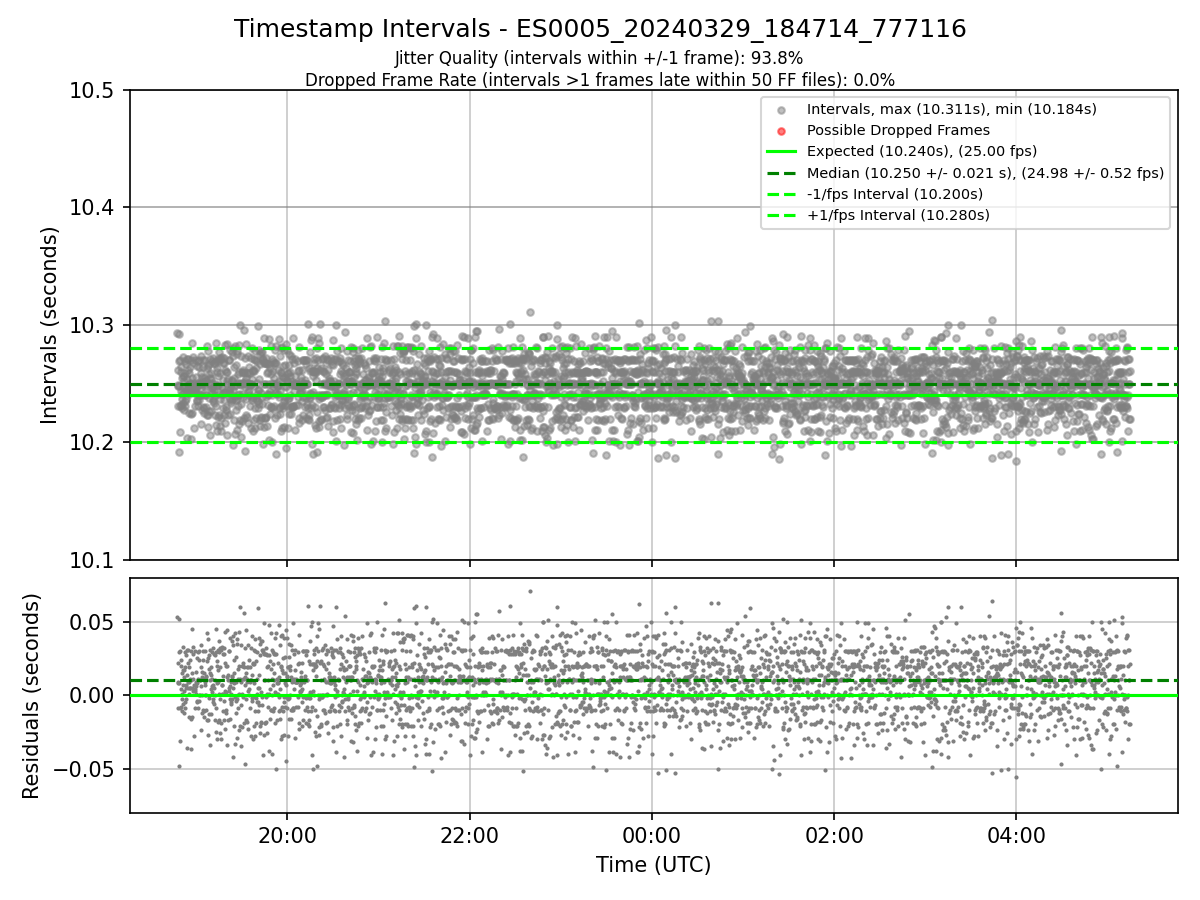Select the legend entry 'Expected (10.240s), (25.00 fps)'
The width and height of the screenshot is (1200, 900).
(922, 151)
